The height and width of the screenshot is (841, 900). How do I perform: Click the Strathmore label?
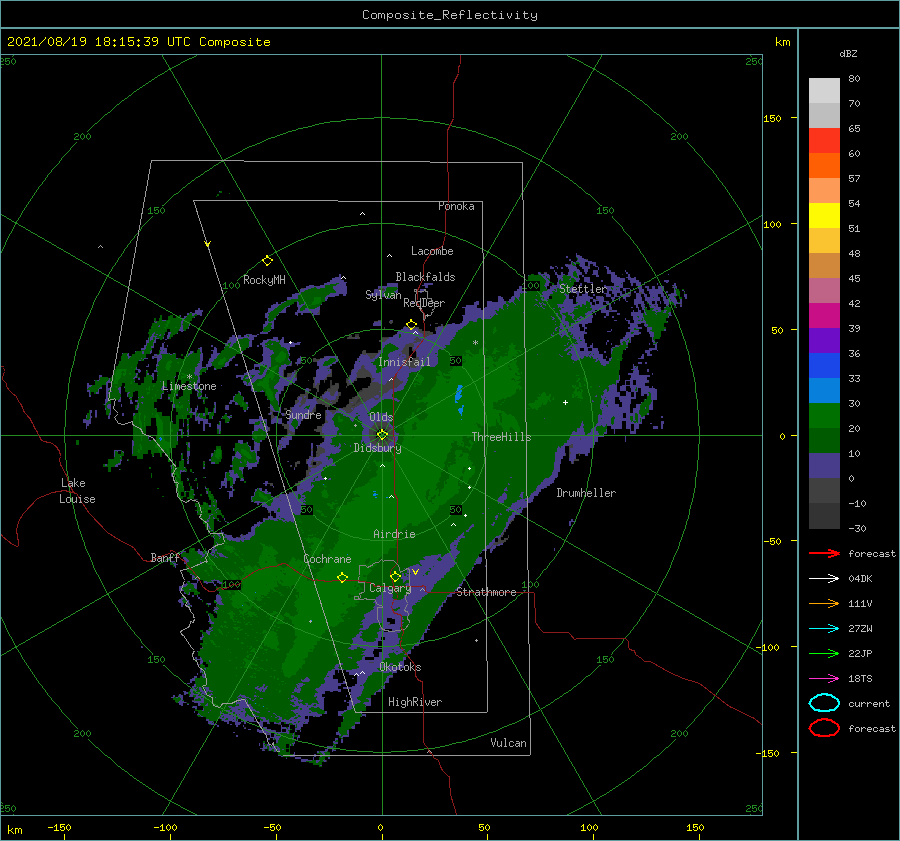click(486, 592)
